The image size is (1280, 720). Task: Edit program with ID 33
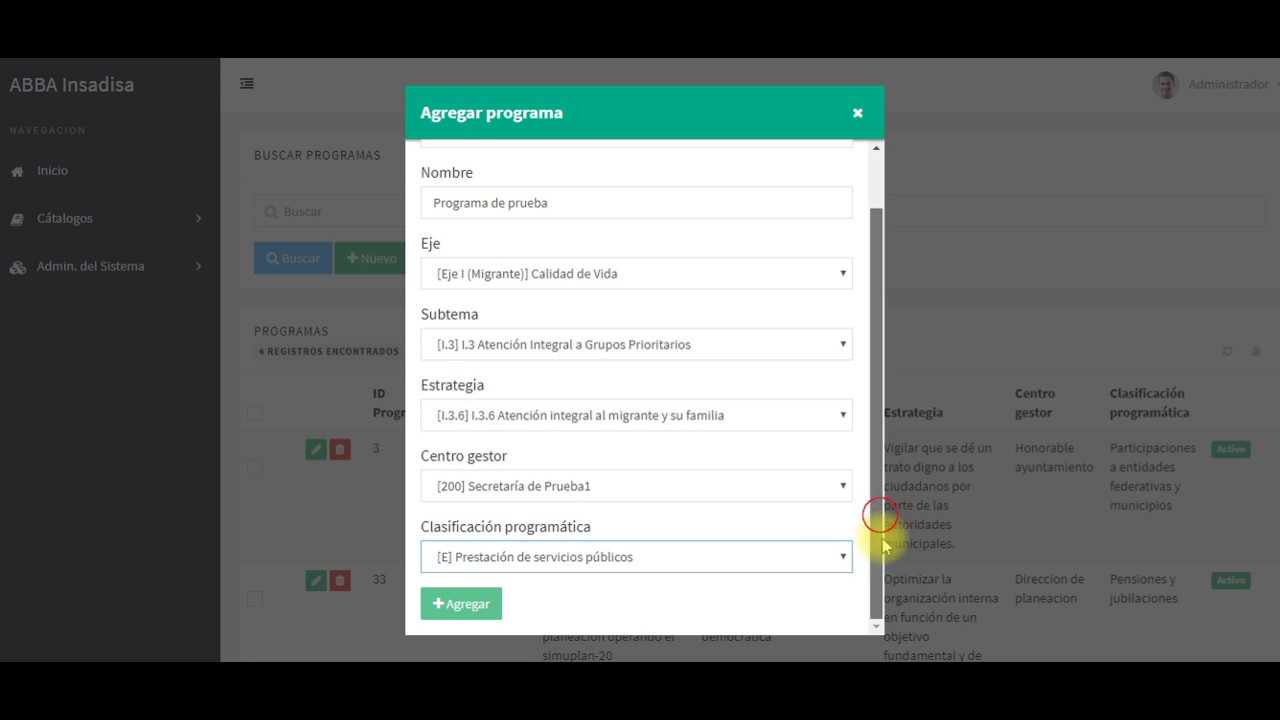point(316,580)
